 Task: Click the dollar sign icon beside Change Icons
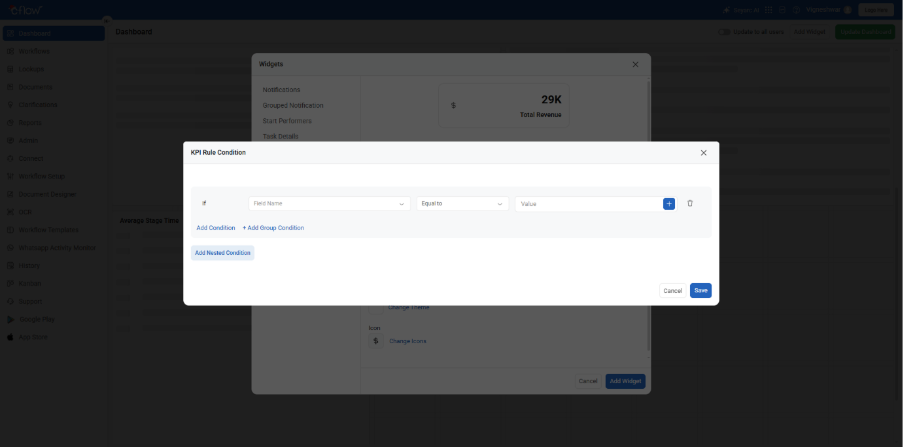click(x=375, y=341)
